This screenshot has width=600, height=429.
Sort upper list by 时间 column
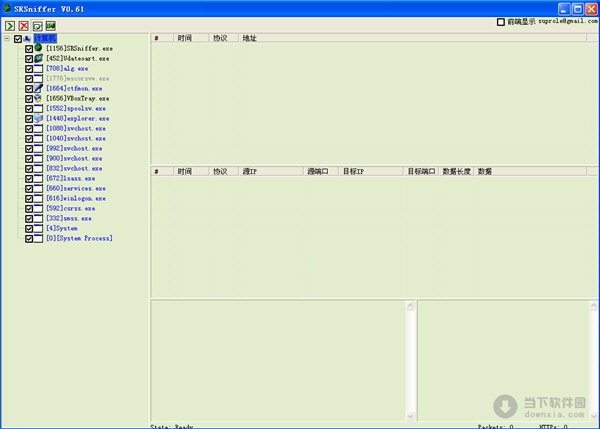tap(191, 38)
